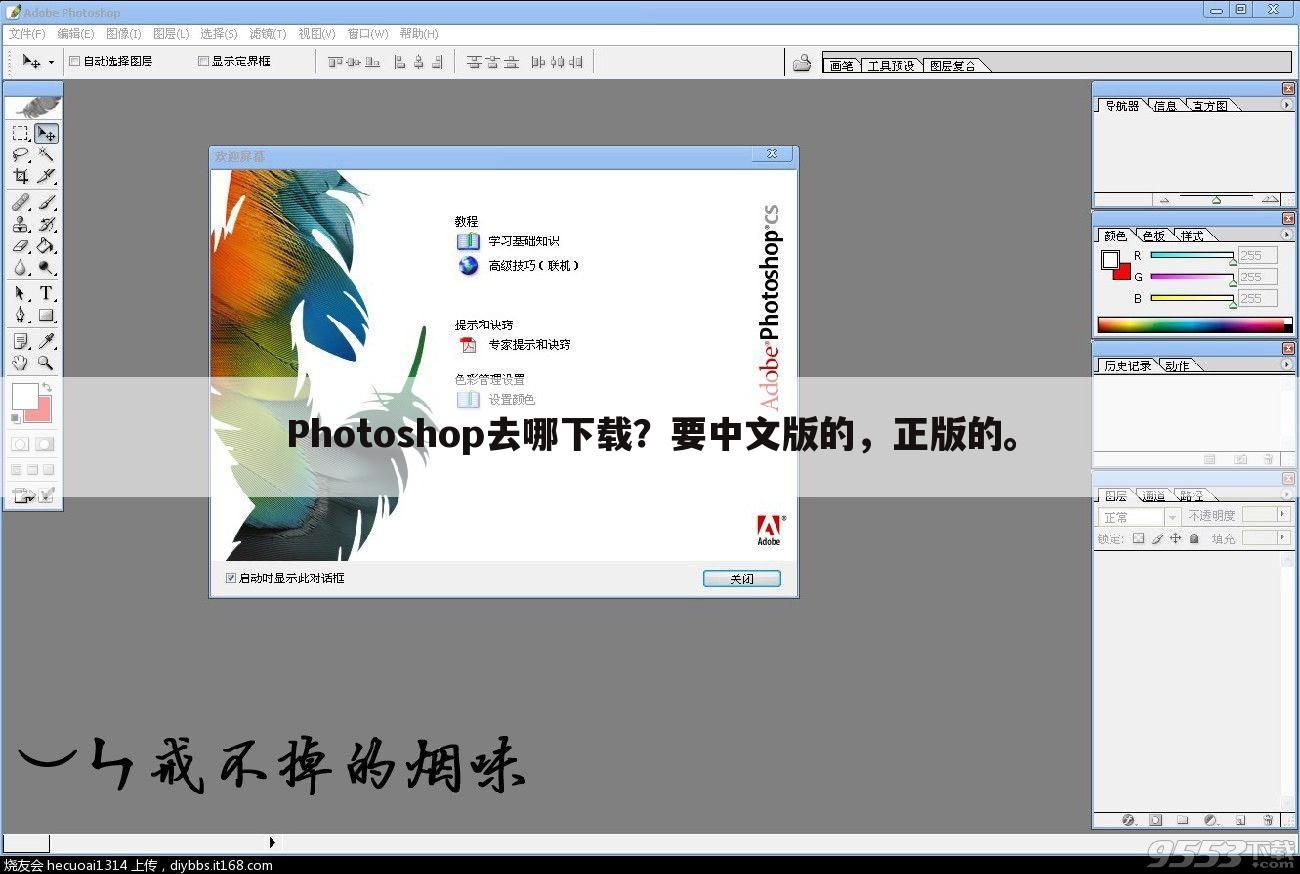Screen dimensions: 1300x874
Task: Select the Healing Brush tool
Action: click(20, 203)
